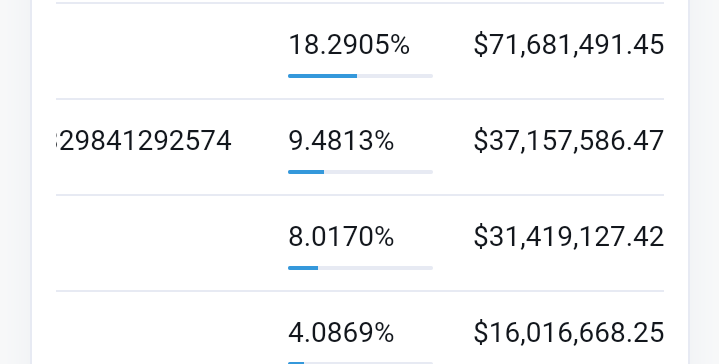The height and width of the screenshot is (364, 719).
Task: Select the 9.4813% percentage value
Action: click(341, 141)
